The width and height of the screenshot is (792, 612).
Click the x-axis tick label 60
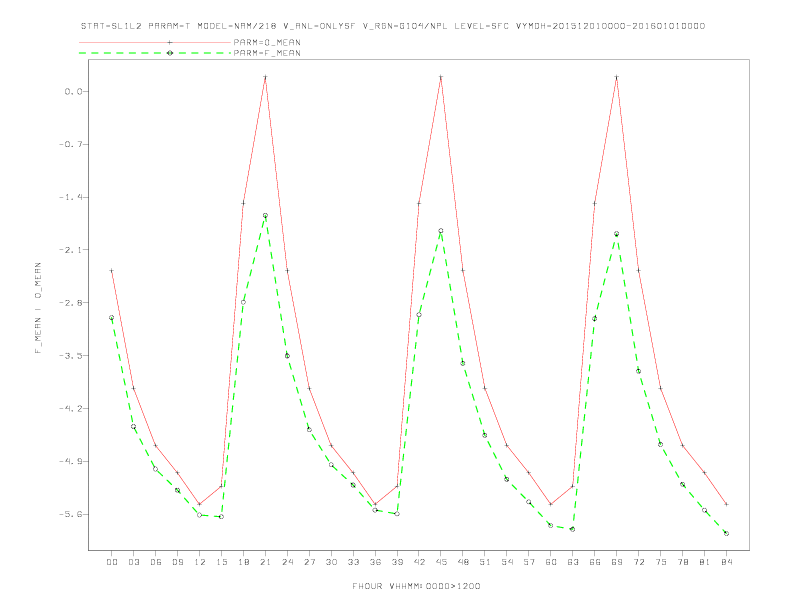[x=551, y=562]
